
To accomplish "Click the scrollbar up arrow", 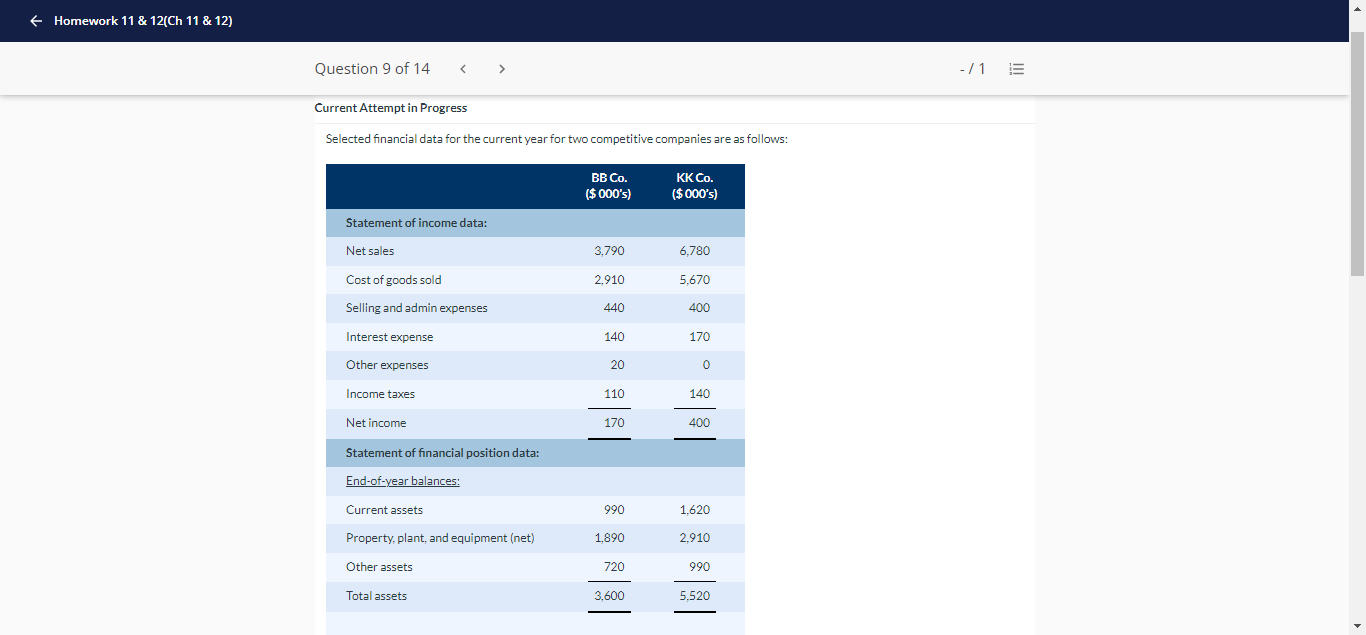I will [x=1357, y=7].
